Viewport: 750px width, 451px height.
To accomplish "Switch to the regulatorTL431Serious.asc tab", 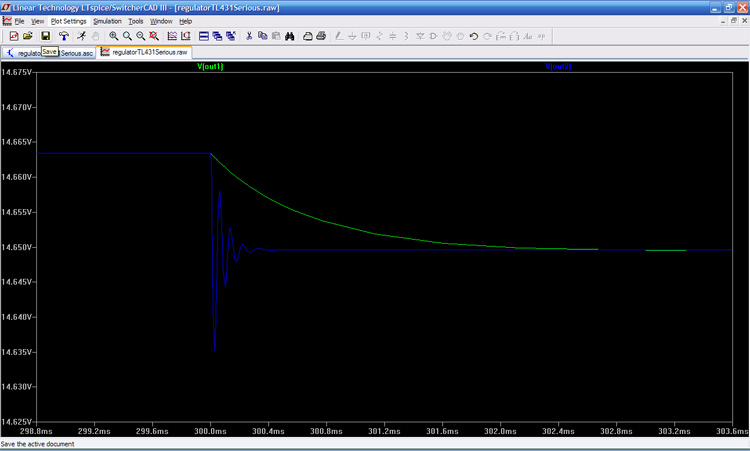I will pos(49,53).
